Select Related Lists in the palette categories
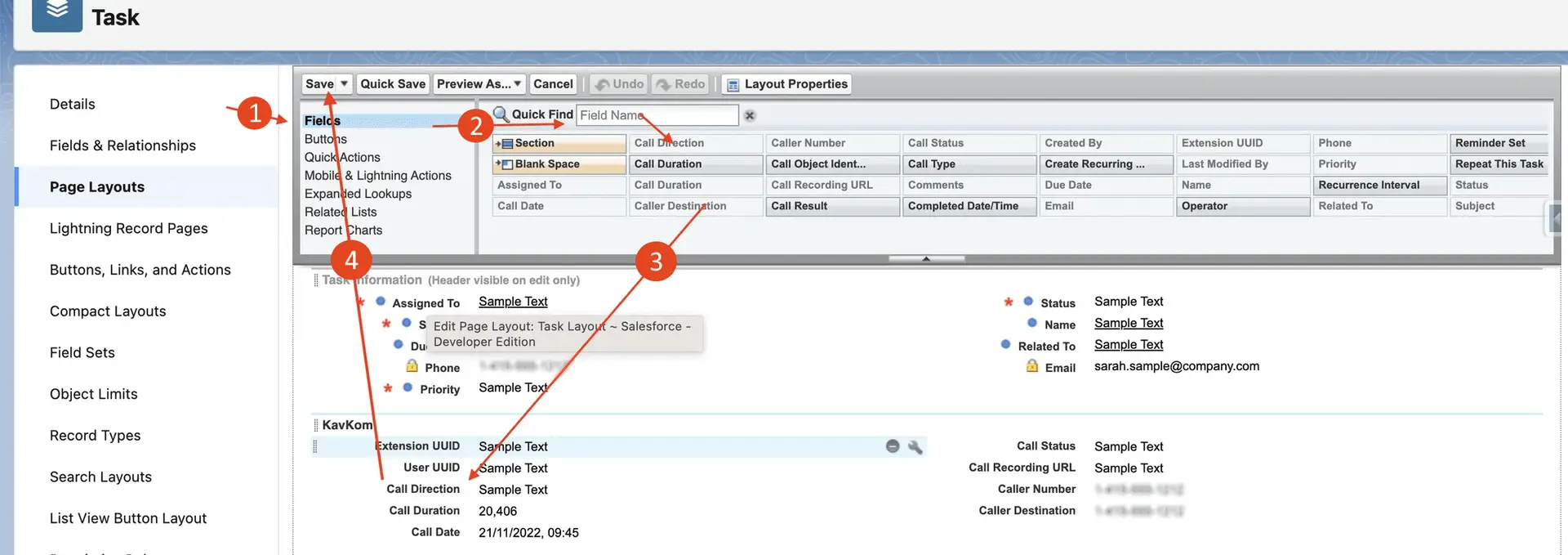 341,213
